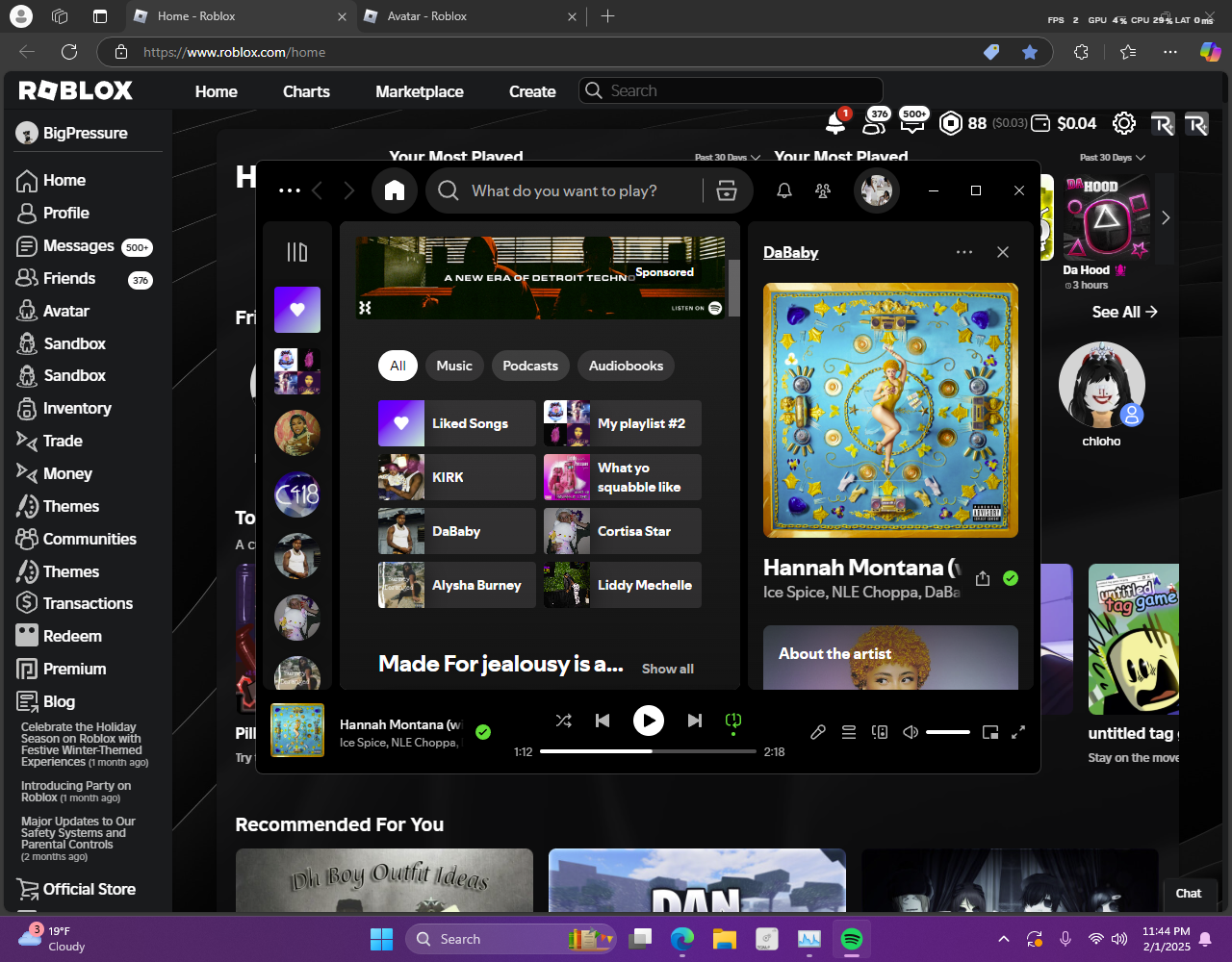This screenshot has height=962, width=1232.
Task: Go forward in Spotify history
Action: tap(349, 190)
